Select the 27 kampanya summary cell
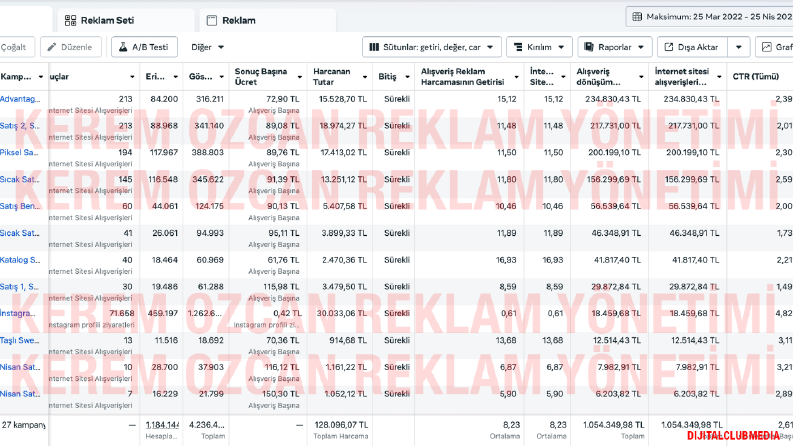The height and width of the screenshot is (446, 793). coord(23,425)
